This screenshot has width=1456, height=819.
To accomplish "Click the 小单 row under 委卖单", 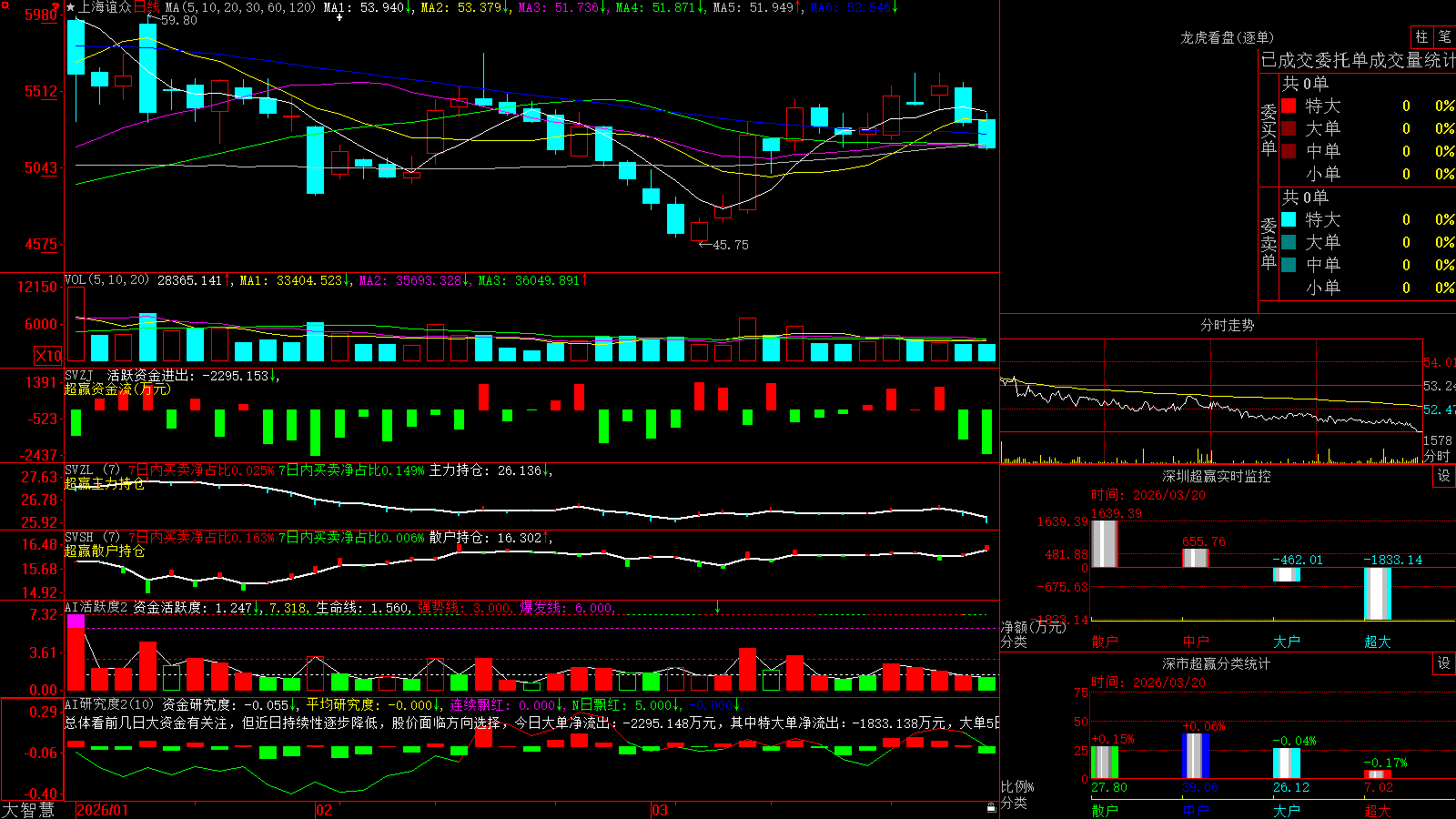I will pos(1368,288).
